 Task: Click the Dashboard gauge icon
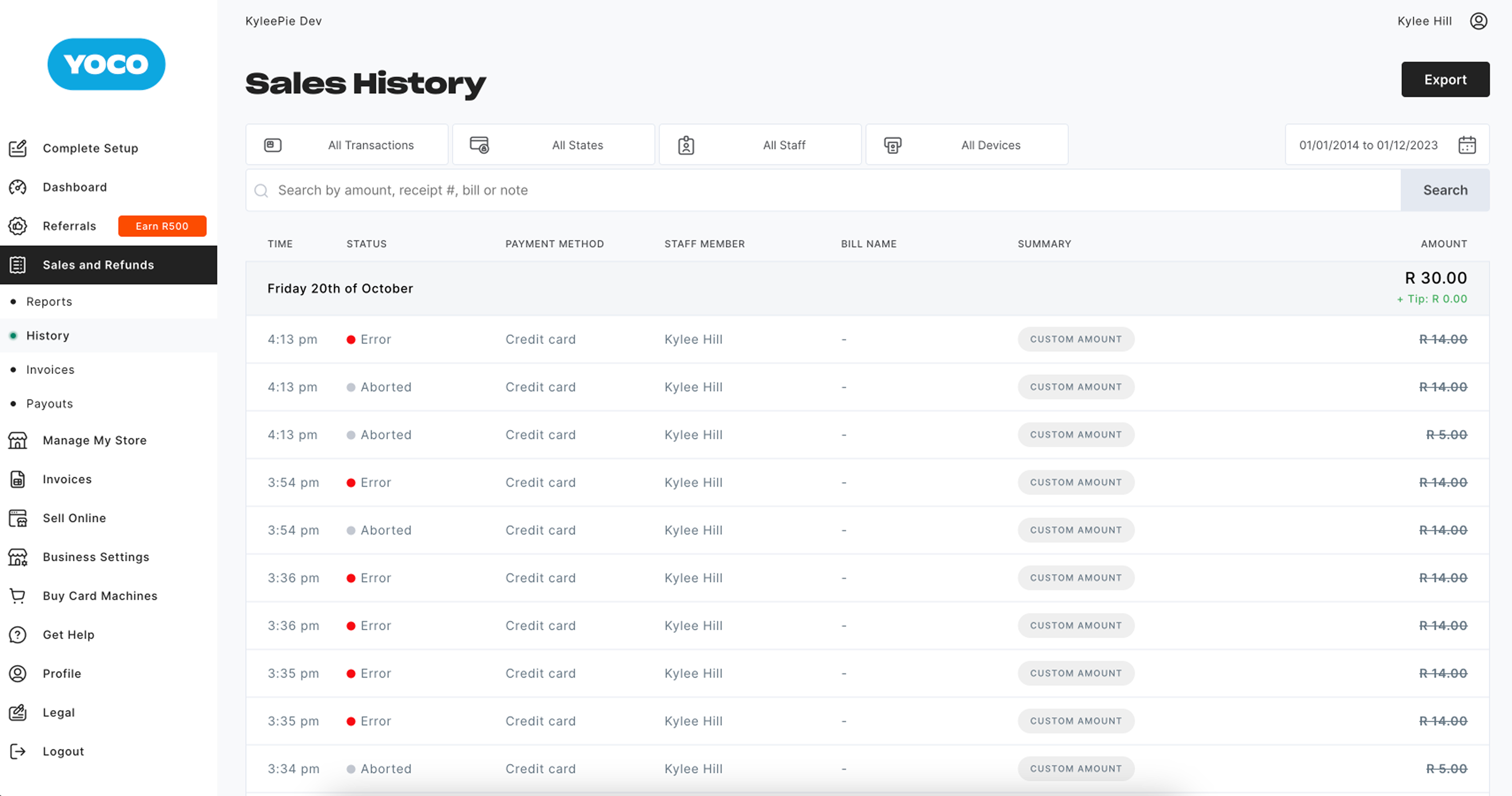[18, 187]
